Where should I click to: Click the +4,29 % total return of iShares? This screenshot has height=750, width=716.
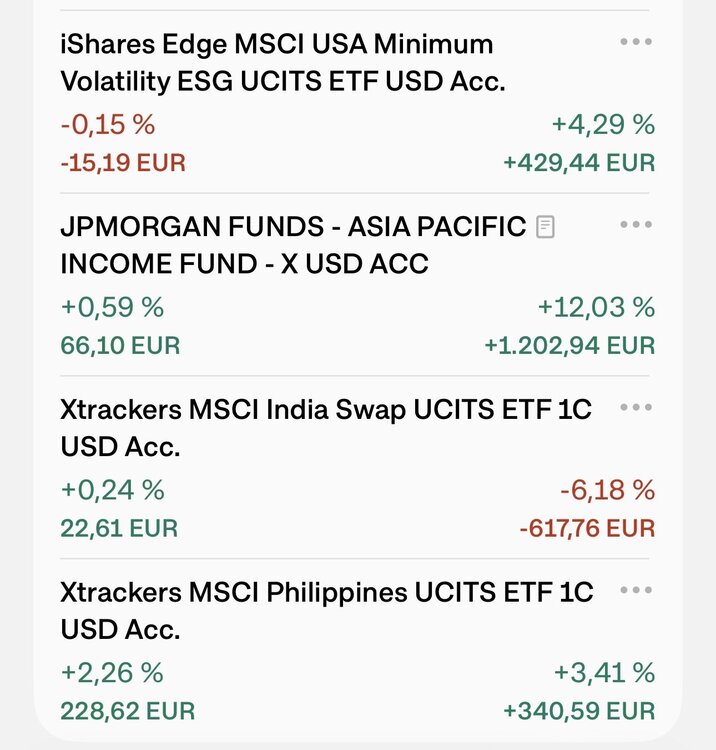point(604,125)
